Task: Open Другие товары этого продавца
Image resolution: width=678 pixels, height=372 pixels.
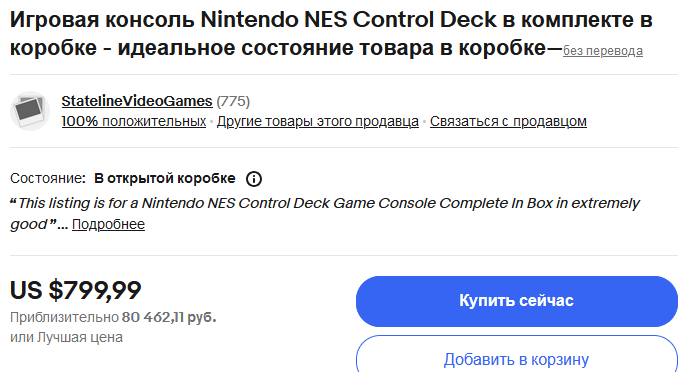Action: [x=318, y=122]
